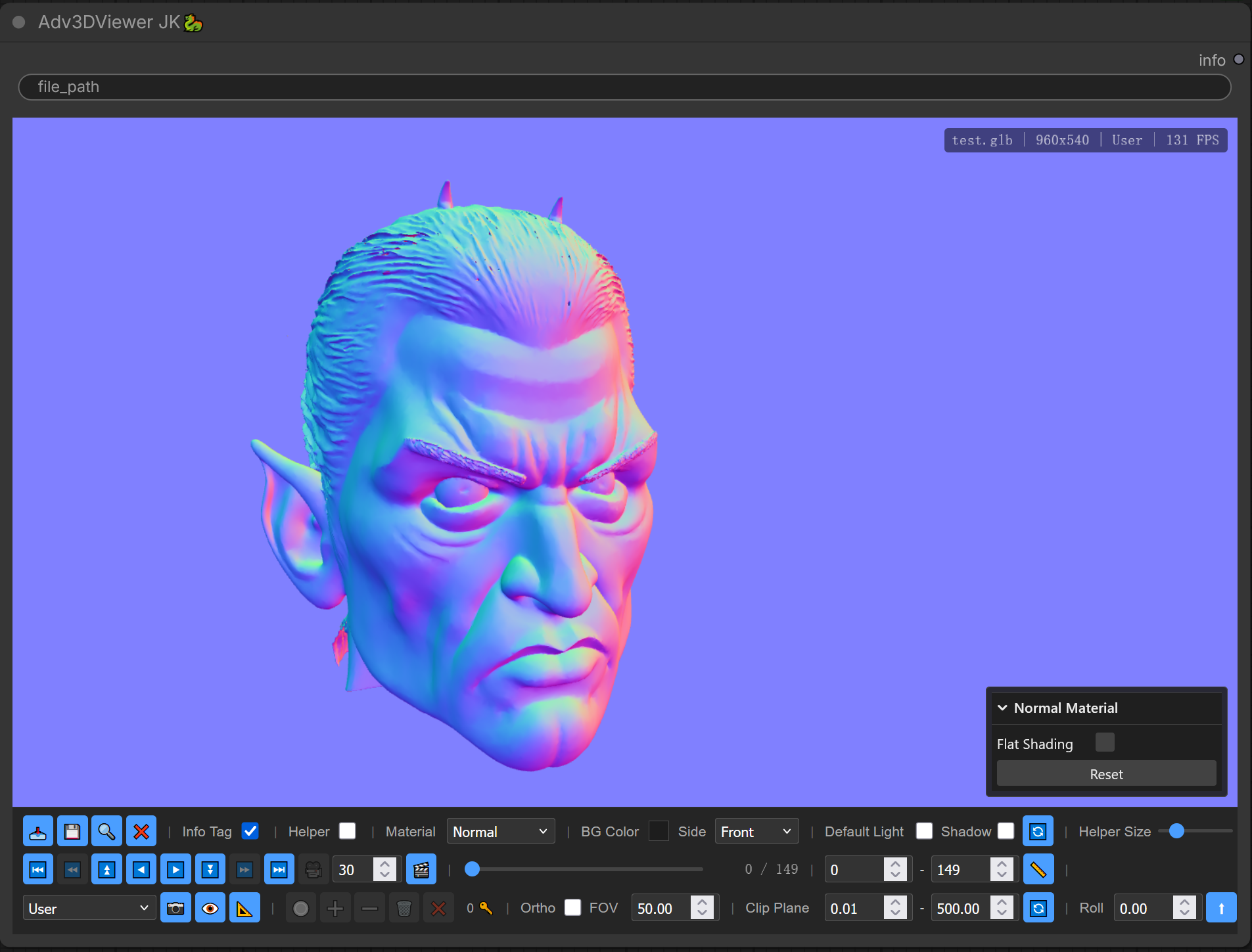Screen dimensions: 1252x952
Task: Click the floppy disk save icon
Action: pyautogui.click(x=72, y=832)
